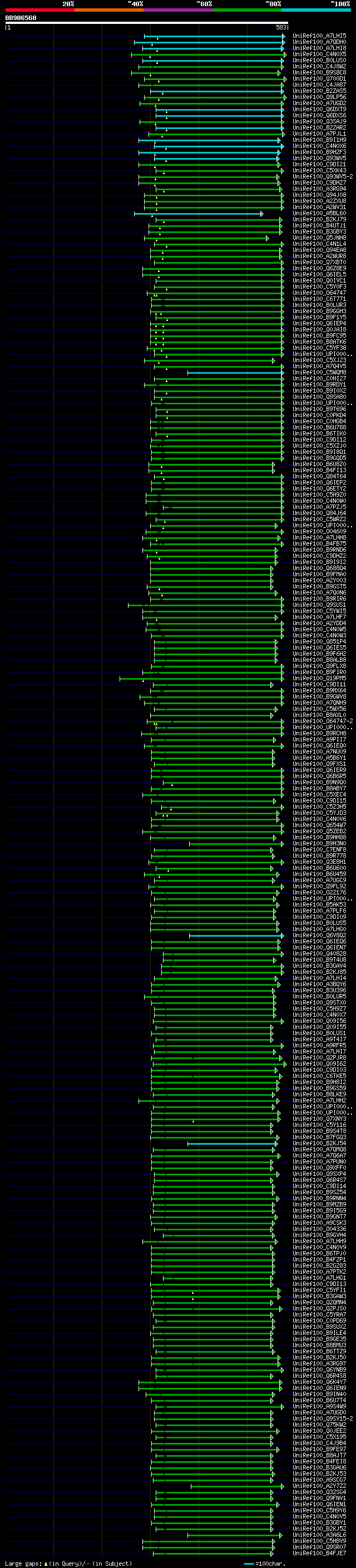The height and width of the screenshot is (1568, 356).
Task: Open hit UniRef100_C5YWI5
Action: 319,611
